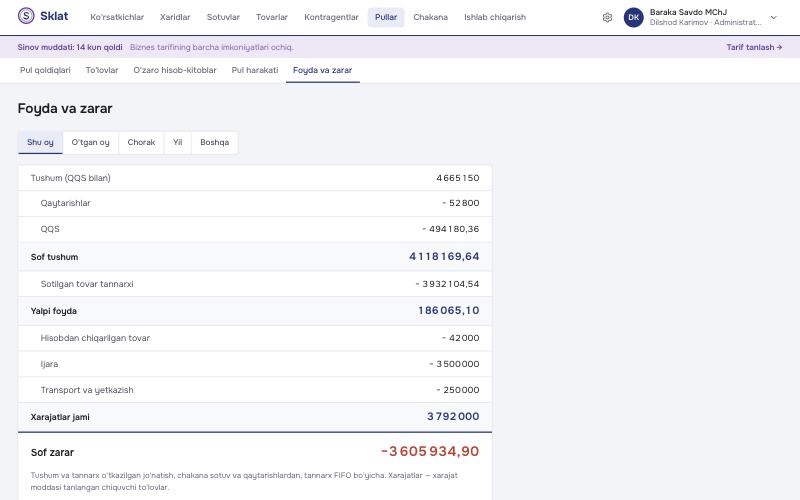The image size is (800, 500).
Task: Click the Ijara row label
Action: (x=49, y=364)
